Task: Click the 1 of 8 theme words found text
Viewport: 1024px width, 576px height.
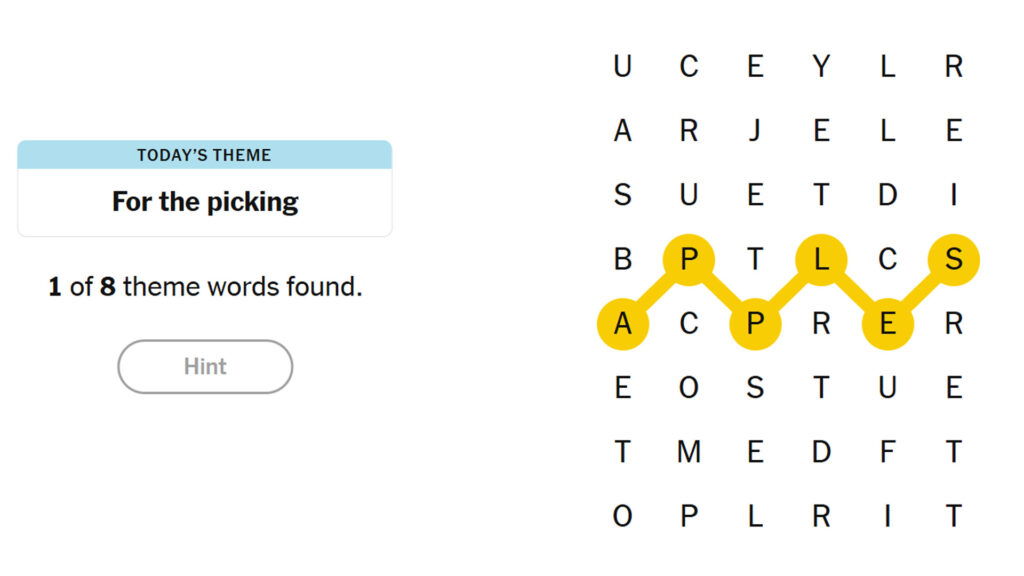Action: pos(204,287)
